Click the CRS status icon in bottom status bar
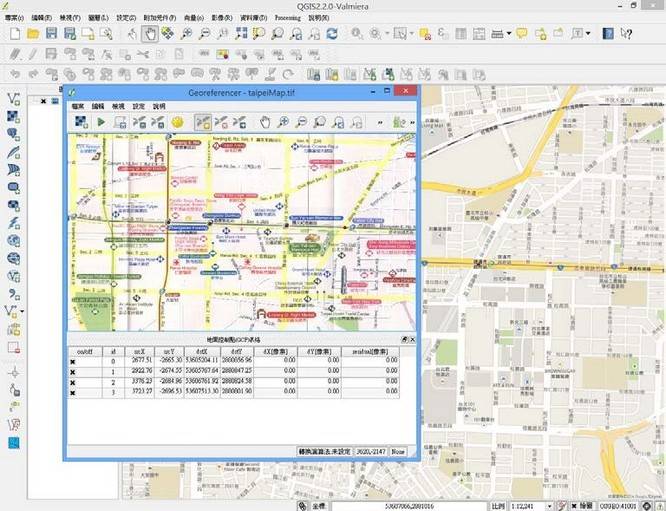The width and height of the screenshot is (666, 511). tap(647, 506)
